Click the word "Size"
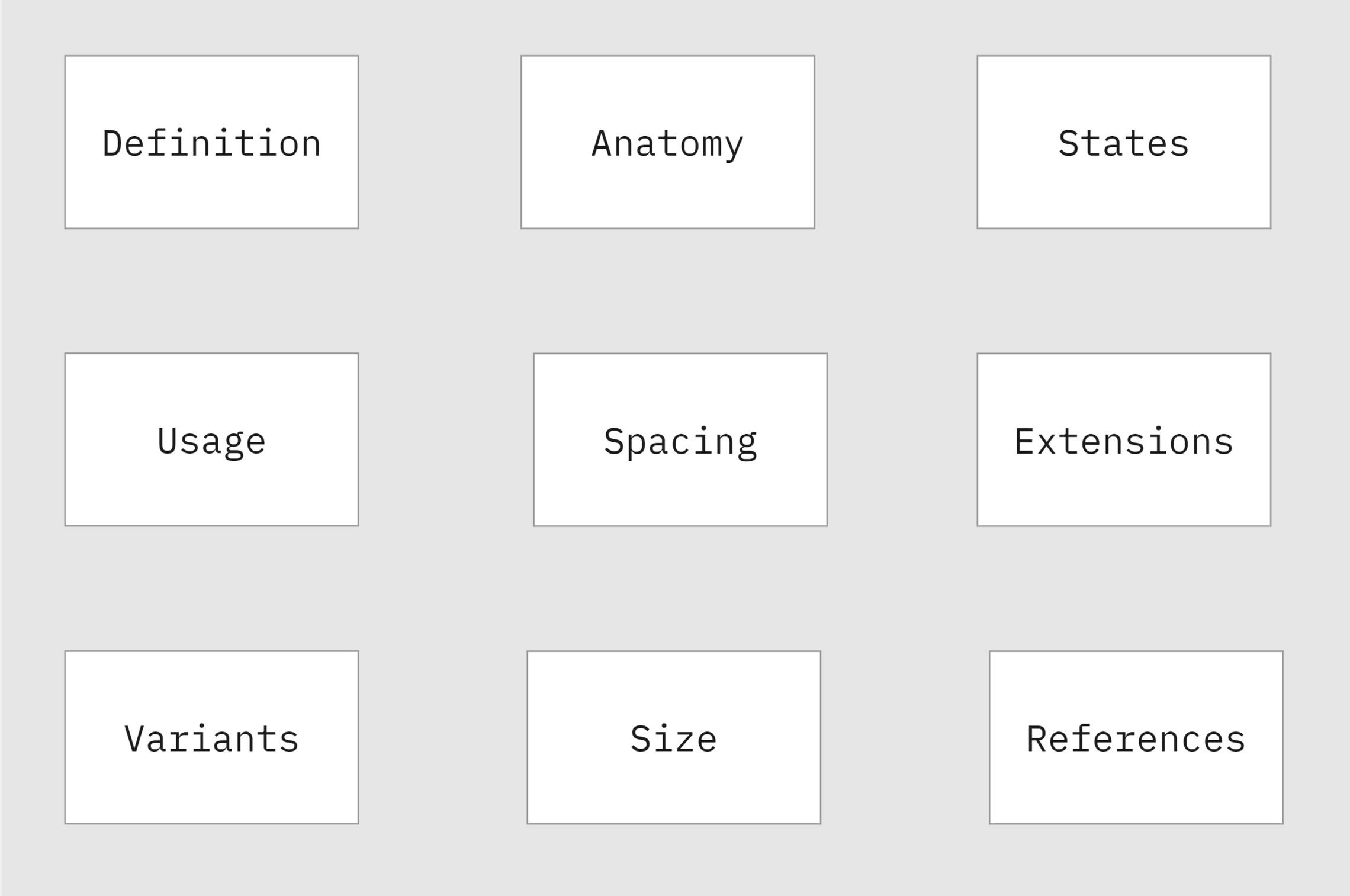This screenshot has width=1350, height=896. click(x=673, y=739)
